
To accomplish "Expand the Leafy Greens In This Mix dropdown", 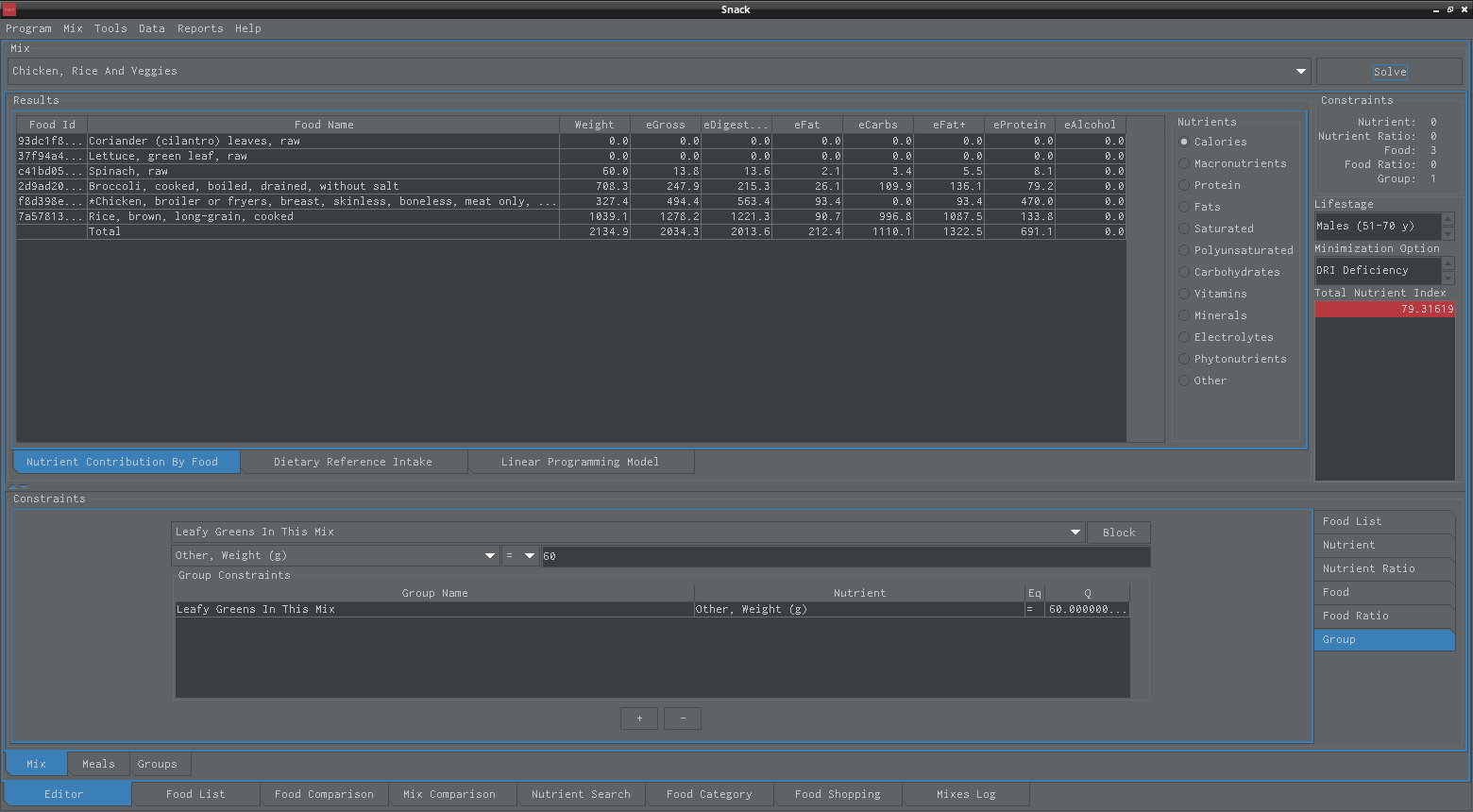I will click(x=1075, y=533).
